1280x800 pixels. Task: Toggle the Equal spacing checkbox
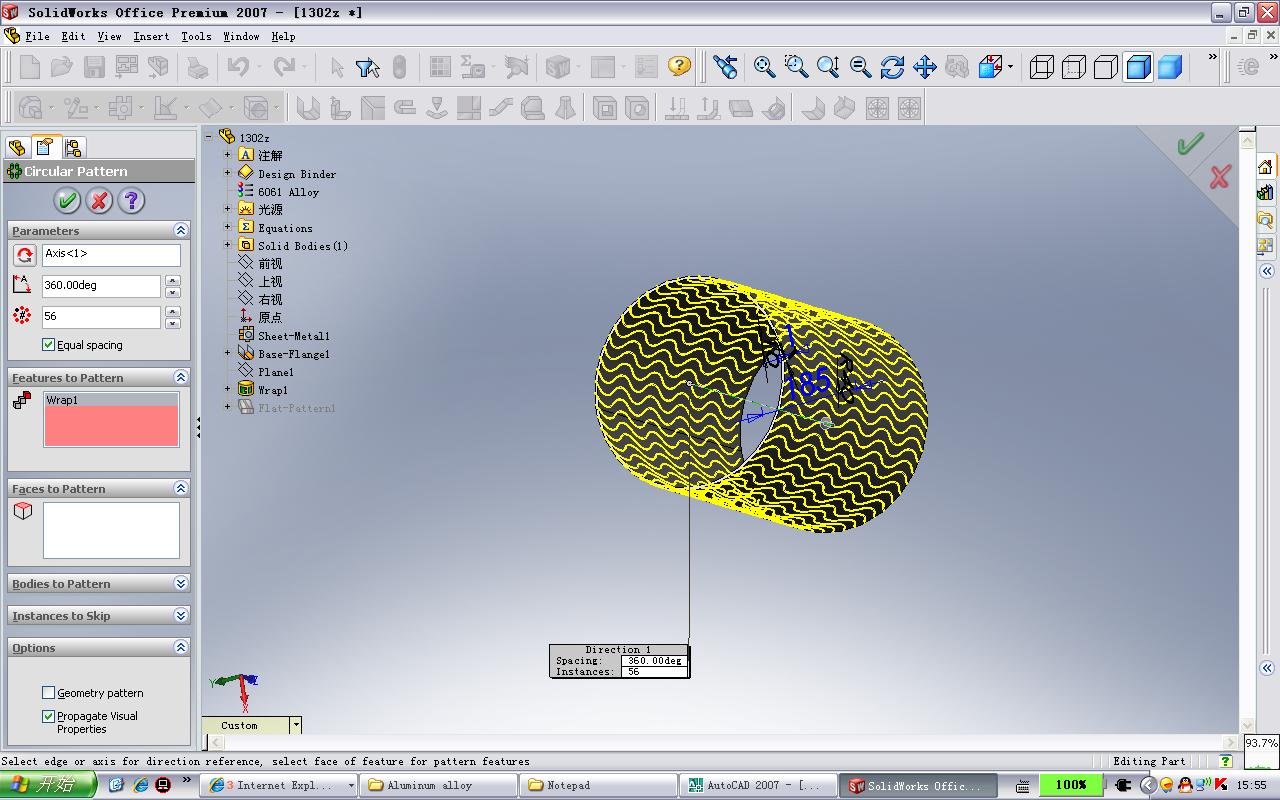point(48,345)
